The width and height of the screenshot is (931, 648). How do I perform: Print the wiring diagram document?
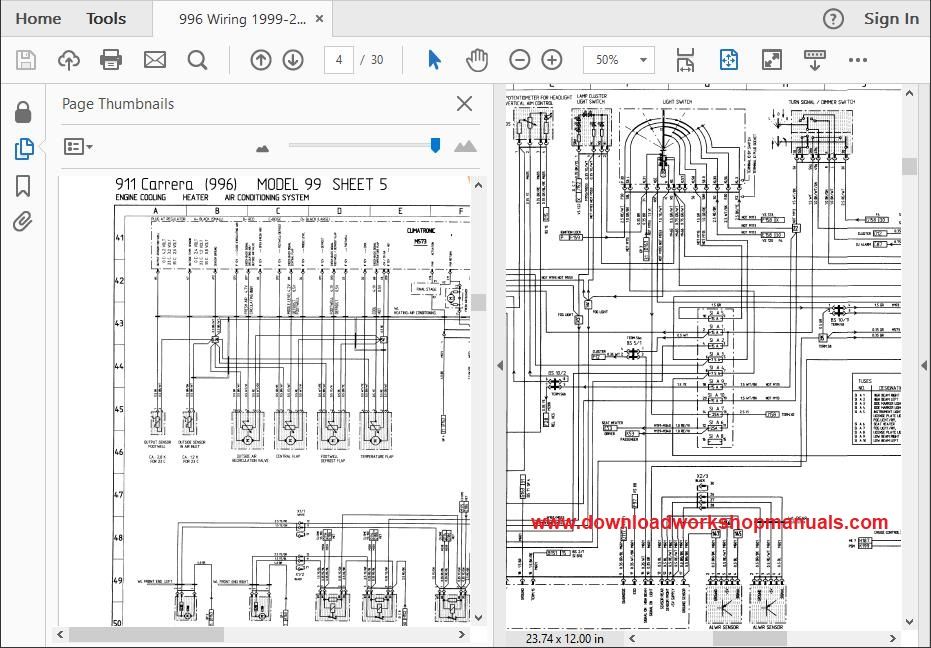tap(111, 60)
